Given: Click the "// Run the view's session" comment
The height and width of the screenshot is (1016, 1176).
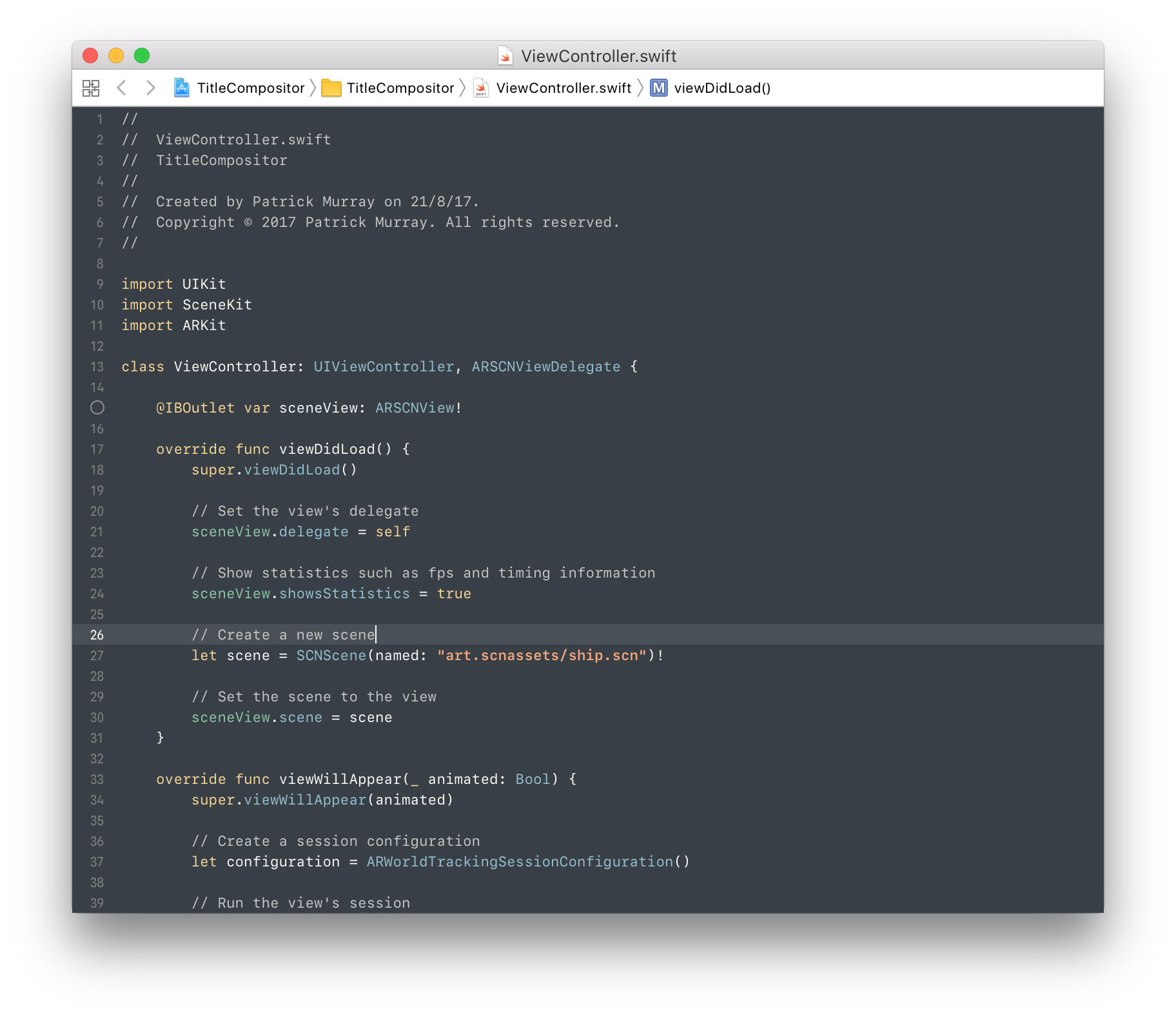Looking at the screenshot, I should click(x=301, y=903).
